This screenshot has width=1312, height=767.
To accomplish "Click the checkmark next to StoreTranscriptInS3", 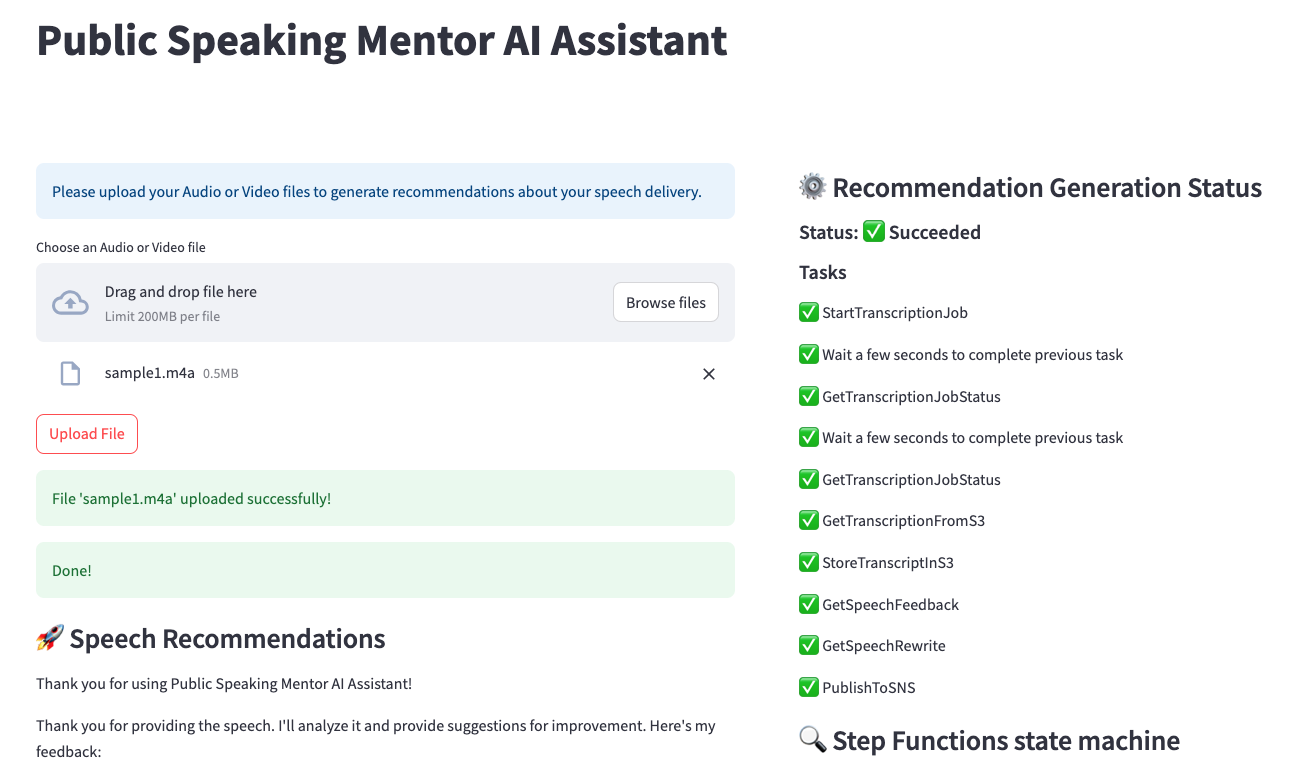I will (808, 562).
